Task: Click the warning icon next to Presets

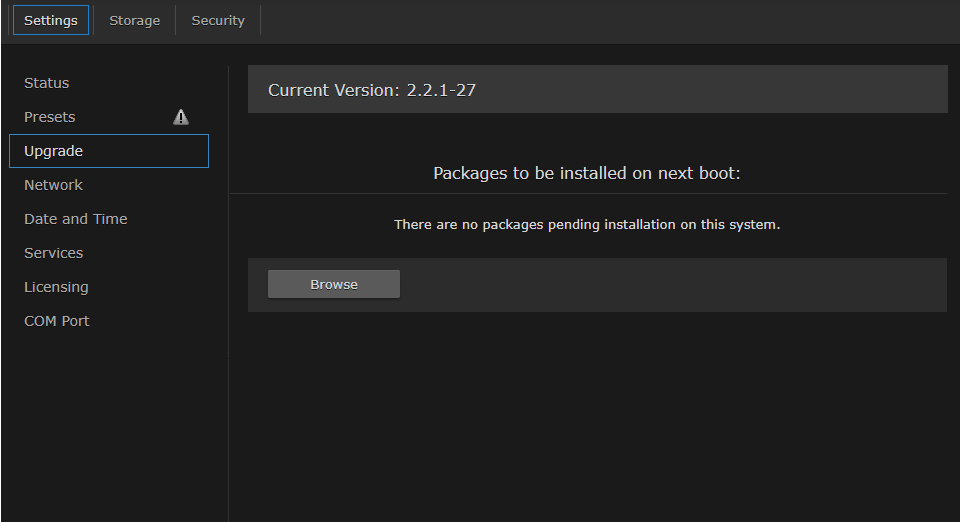Action: pos(180,117)
